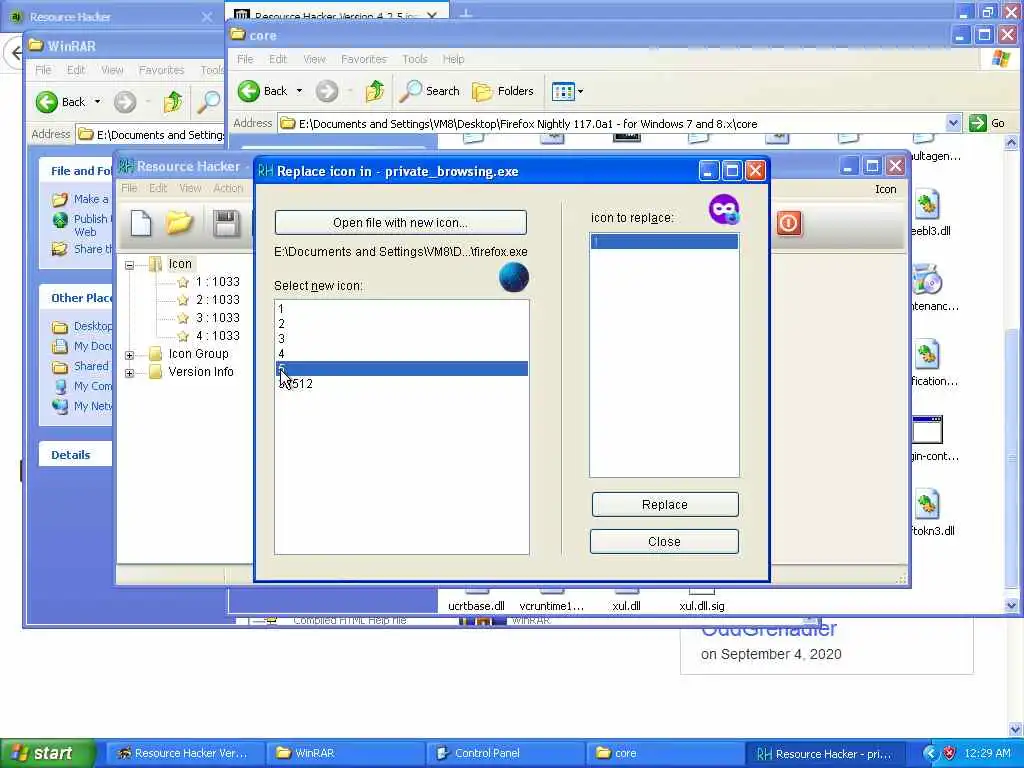Viewport: 1024px width, 768px height.
Task: Click New file icon in Resource Hacker toolbar
Action: (141, 223)
